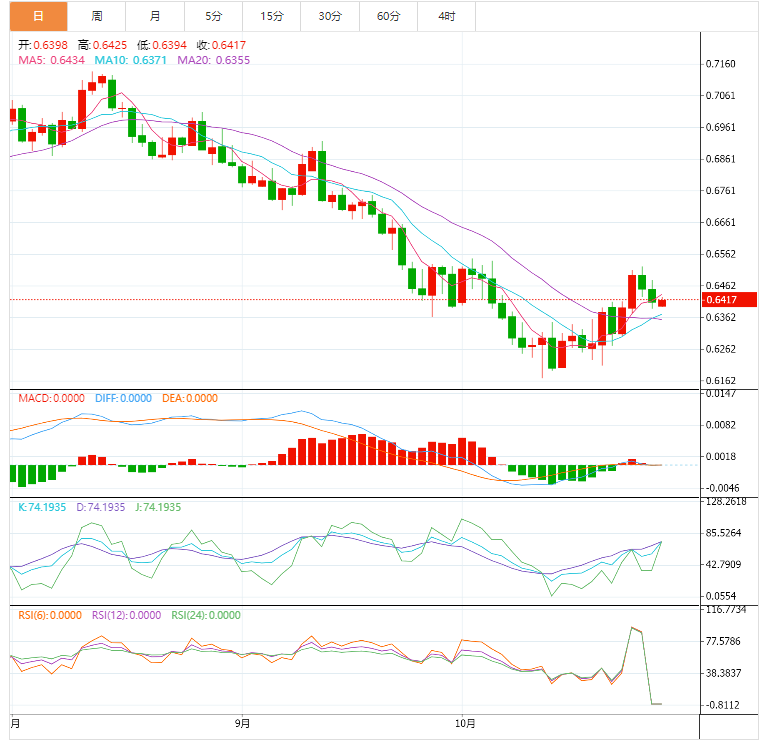Viewport: 767px width, 751px height.
Task: Click the J:74.1935 KDJ label
Action: click(158, 507)
